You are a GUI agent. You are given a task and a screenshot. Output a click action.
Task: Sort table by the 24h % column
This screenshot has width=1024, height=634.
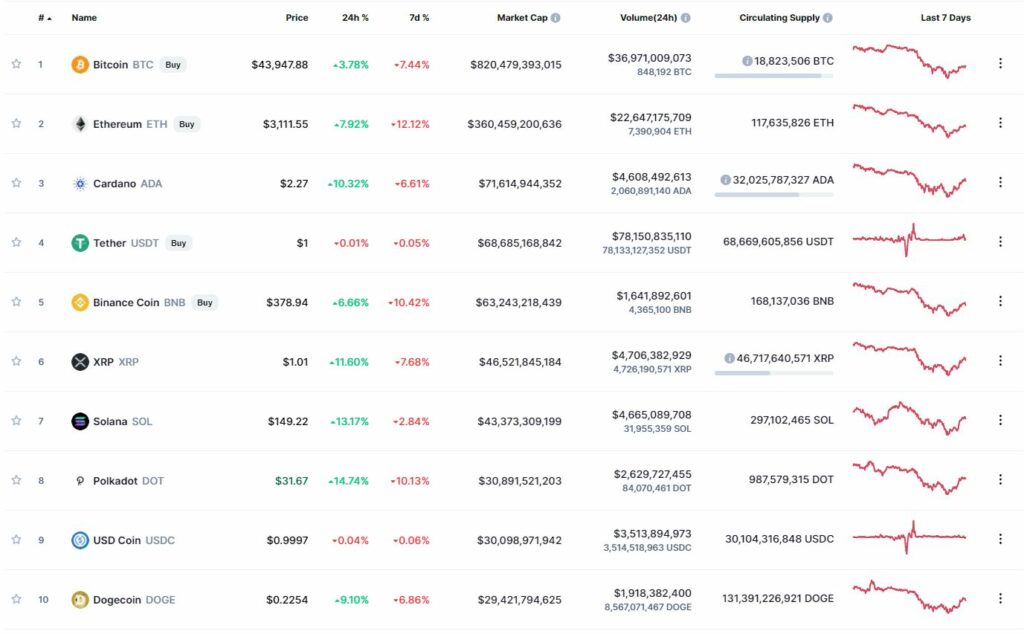pos(355,18)
